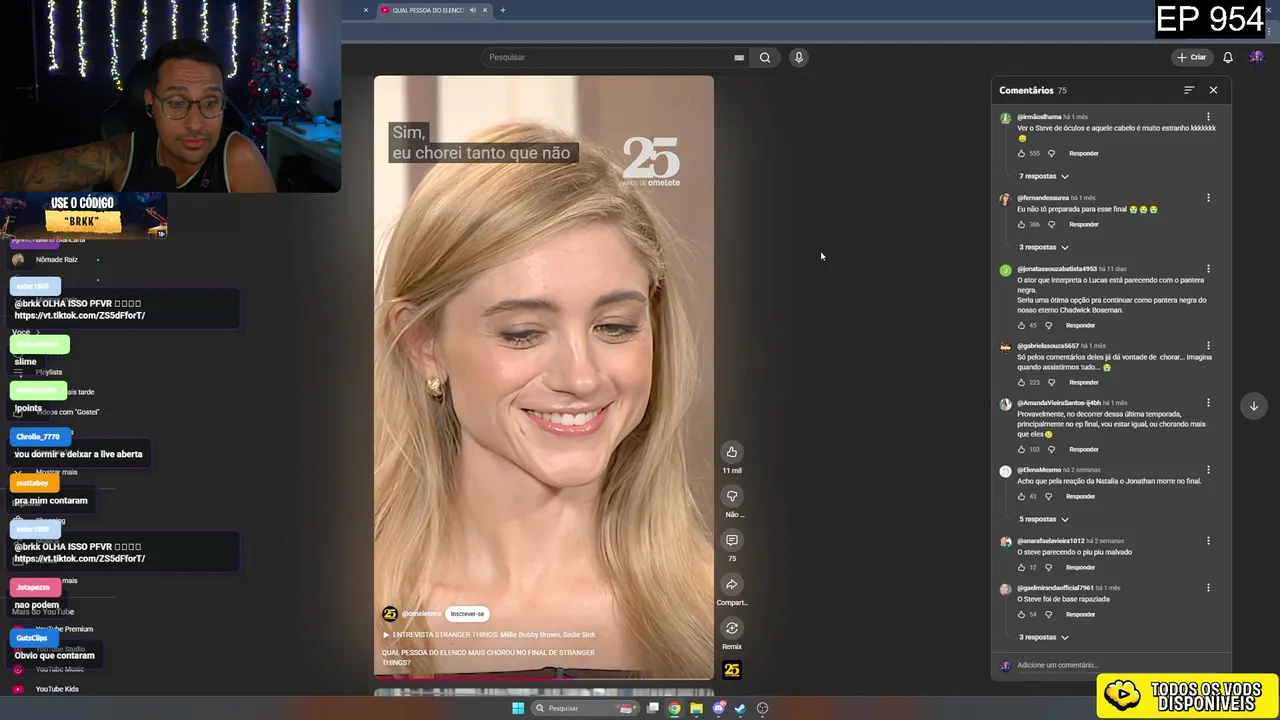Open the three-dot menu on @AmandaVieiraSantos comment

point(1208,403)
